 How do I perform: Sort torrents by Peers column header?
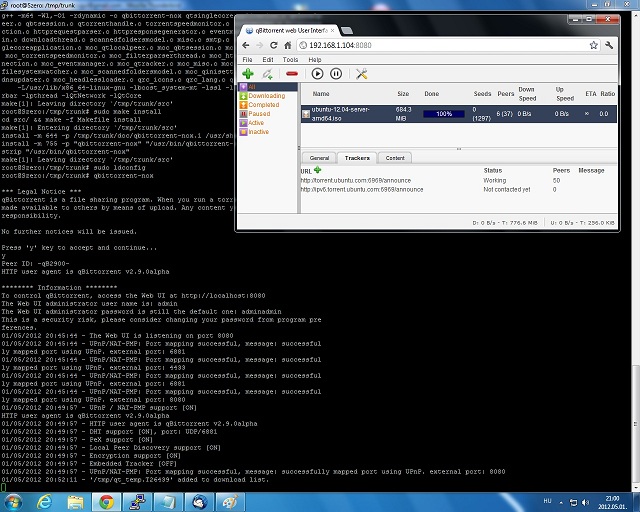(506, 93)
